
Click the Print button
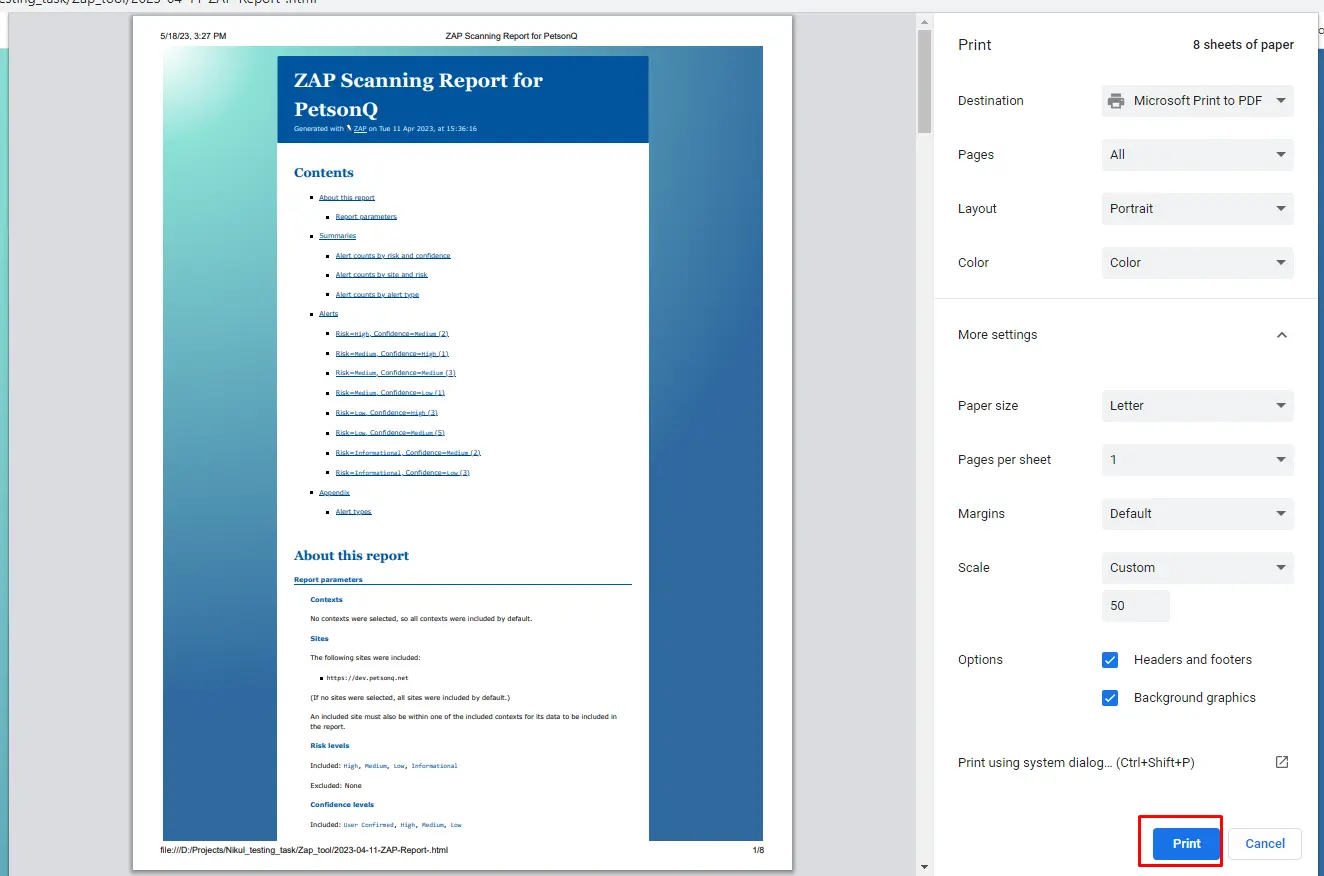pos(1187,843)
